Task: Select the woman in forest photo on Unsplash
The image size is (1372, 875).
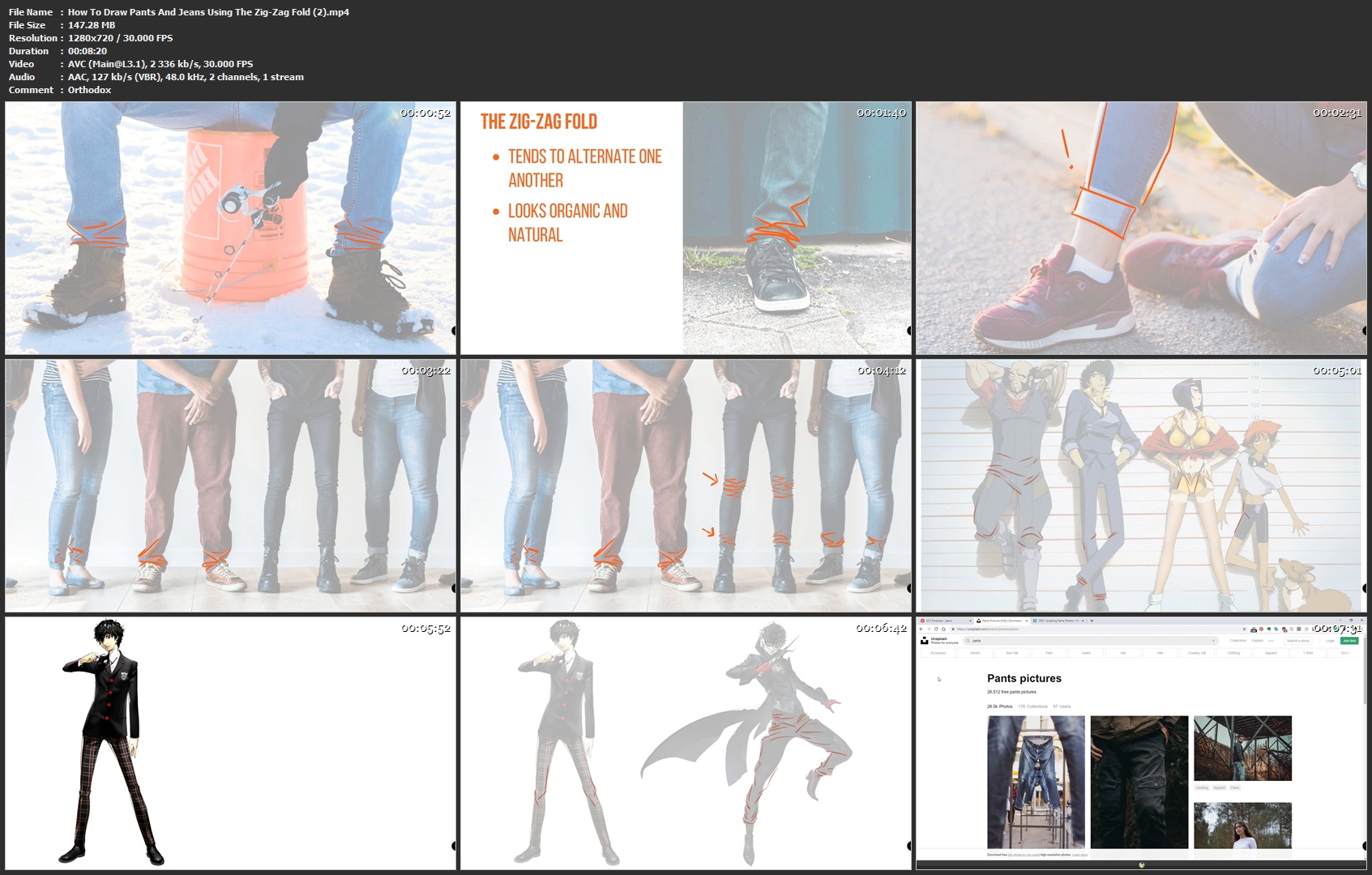Action: click(x=1242, y=825)
